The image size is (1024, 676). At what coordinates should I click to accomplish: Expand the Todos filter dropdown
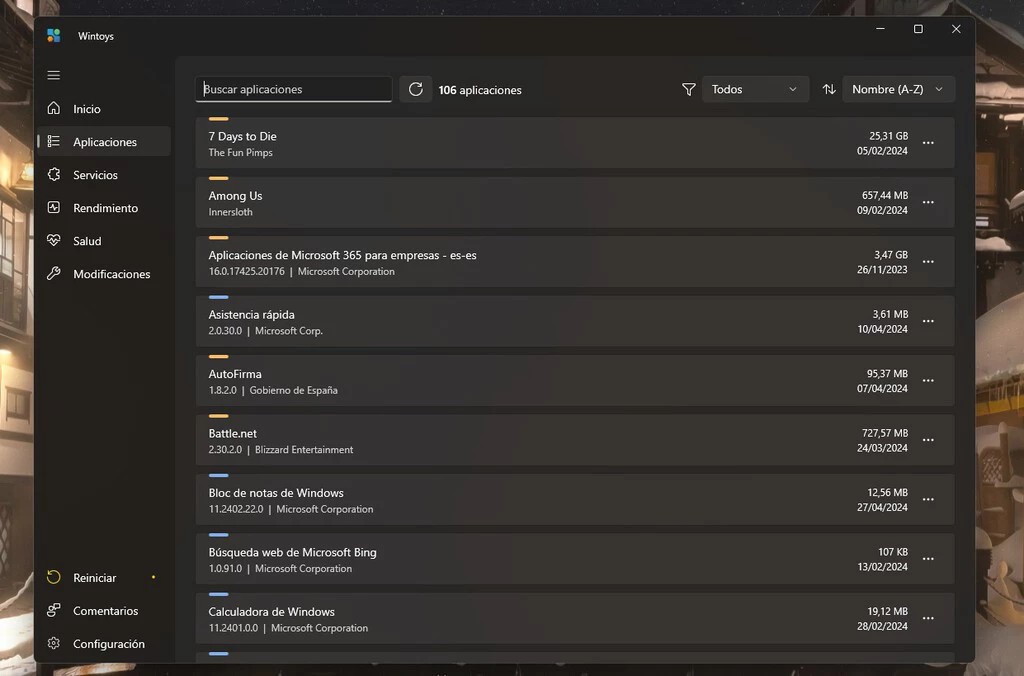click(x=755, y=89)
